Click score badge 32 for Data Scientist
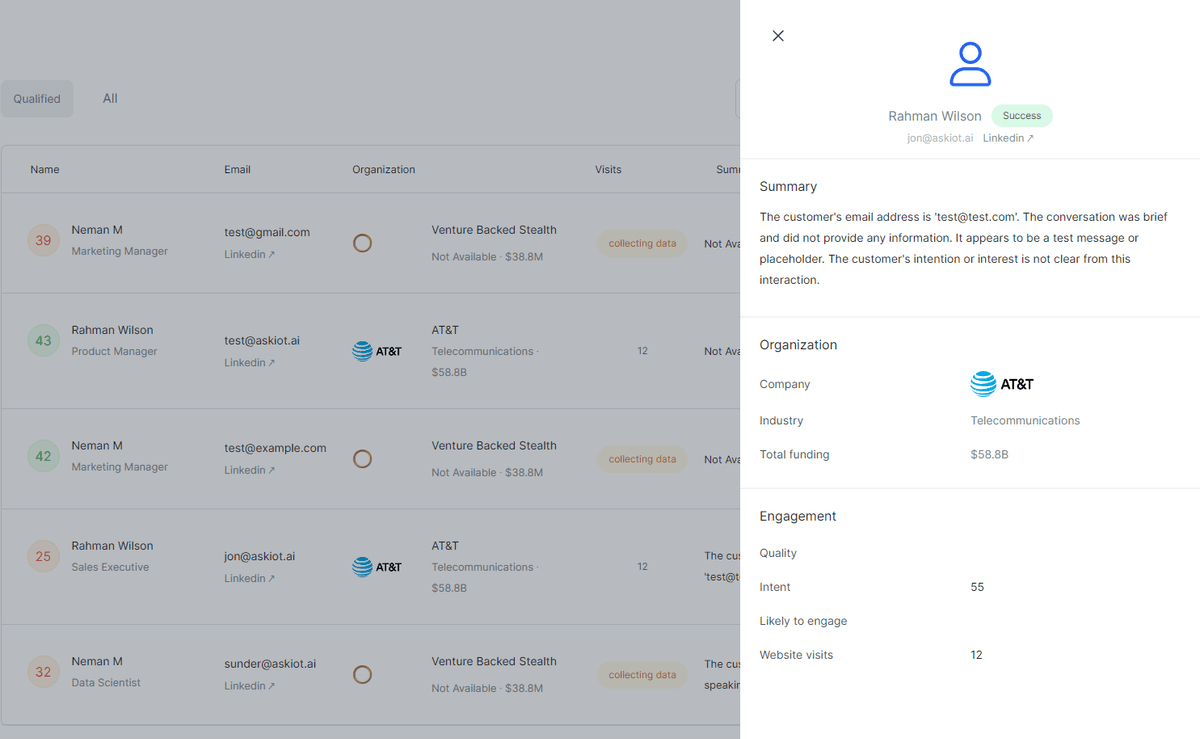 (x=43, y=672)
